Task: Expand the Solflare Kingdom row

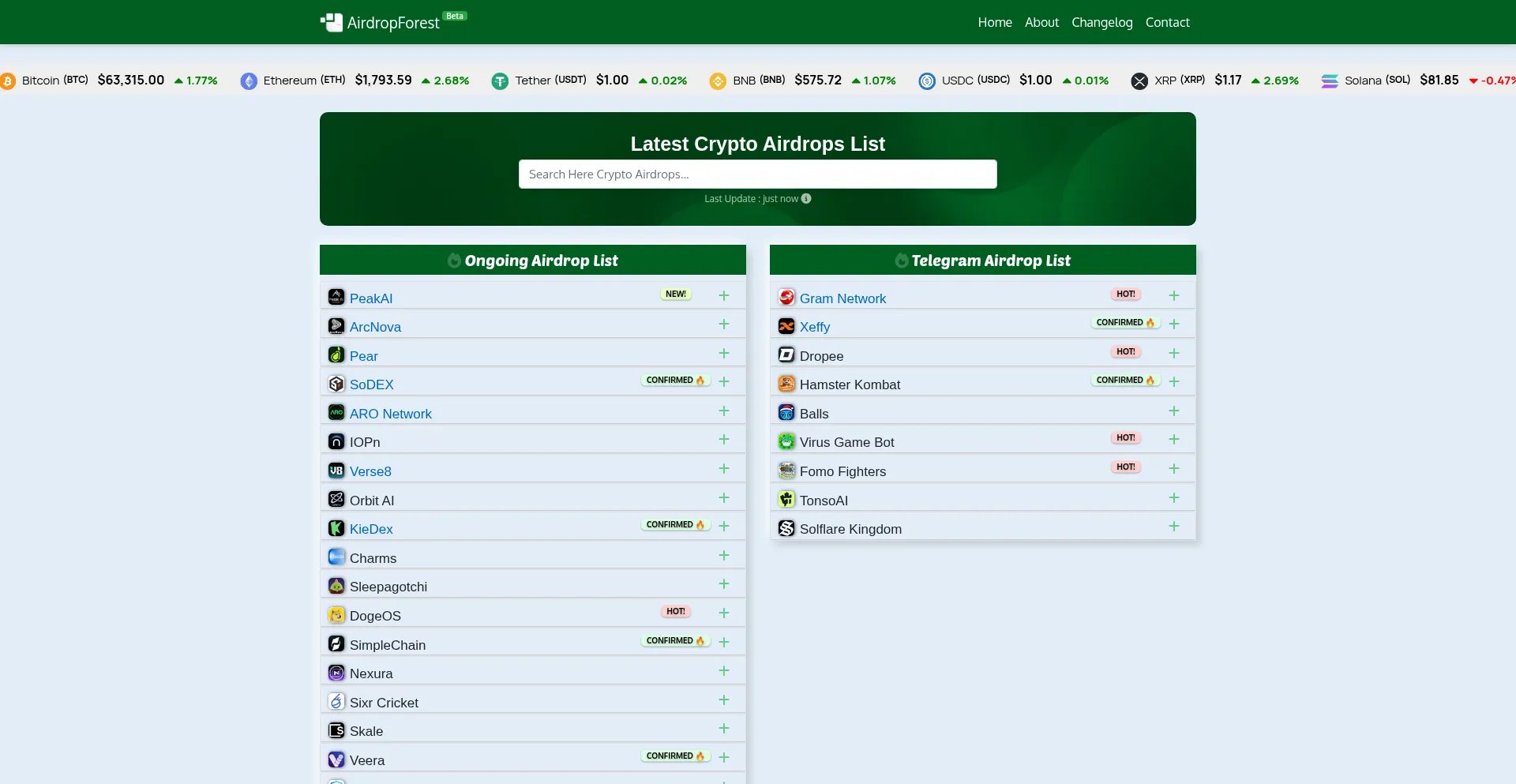Action: (x=1174, y=526)
